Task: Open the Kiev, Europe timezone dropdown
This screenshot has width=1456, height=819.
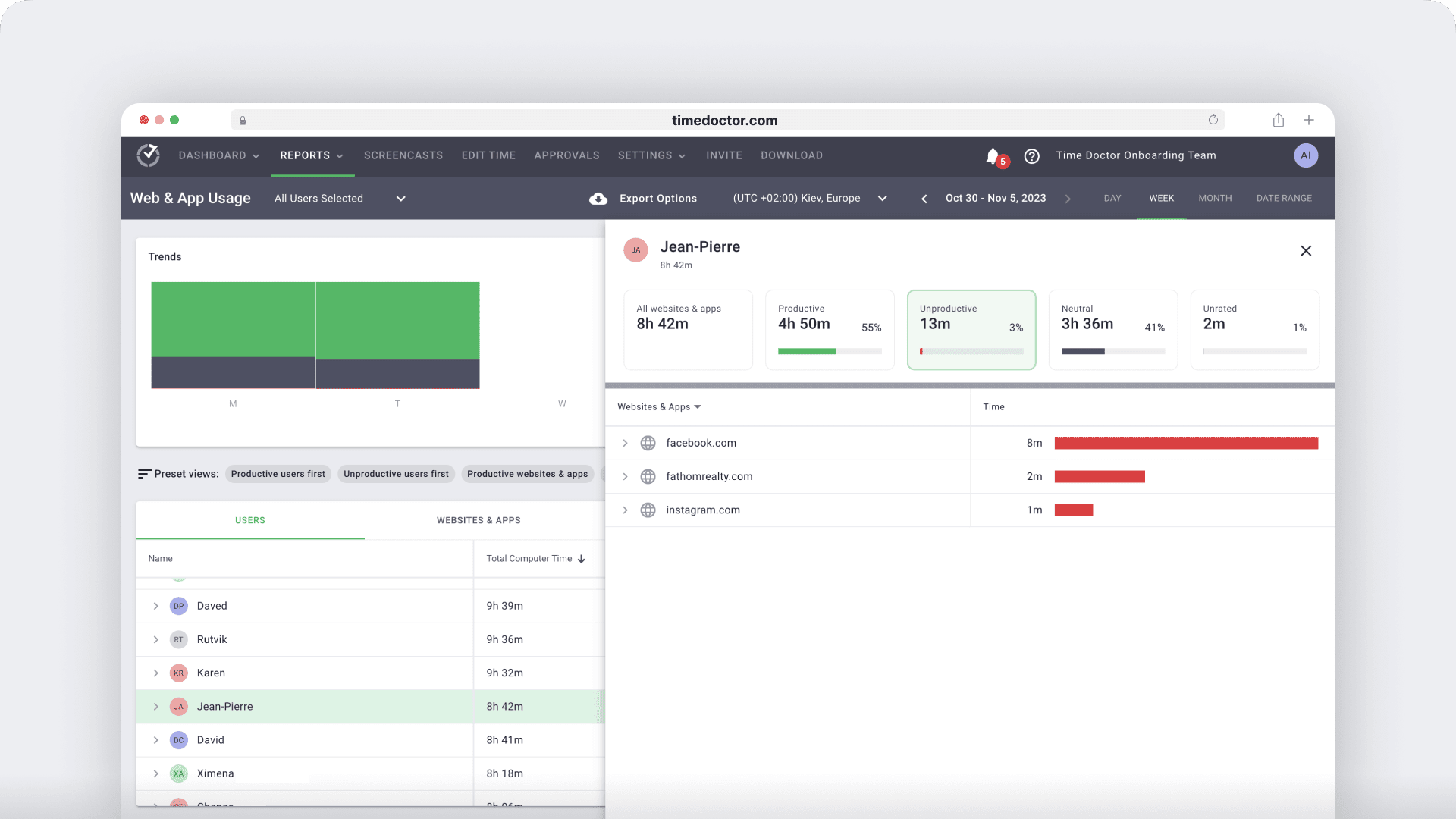Action: pos(882,199)
